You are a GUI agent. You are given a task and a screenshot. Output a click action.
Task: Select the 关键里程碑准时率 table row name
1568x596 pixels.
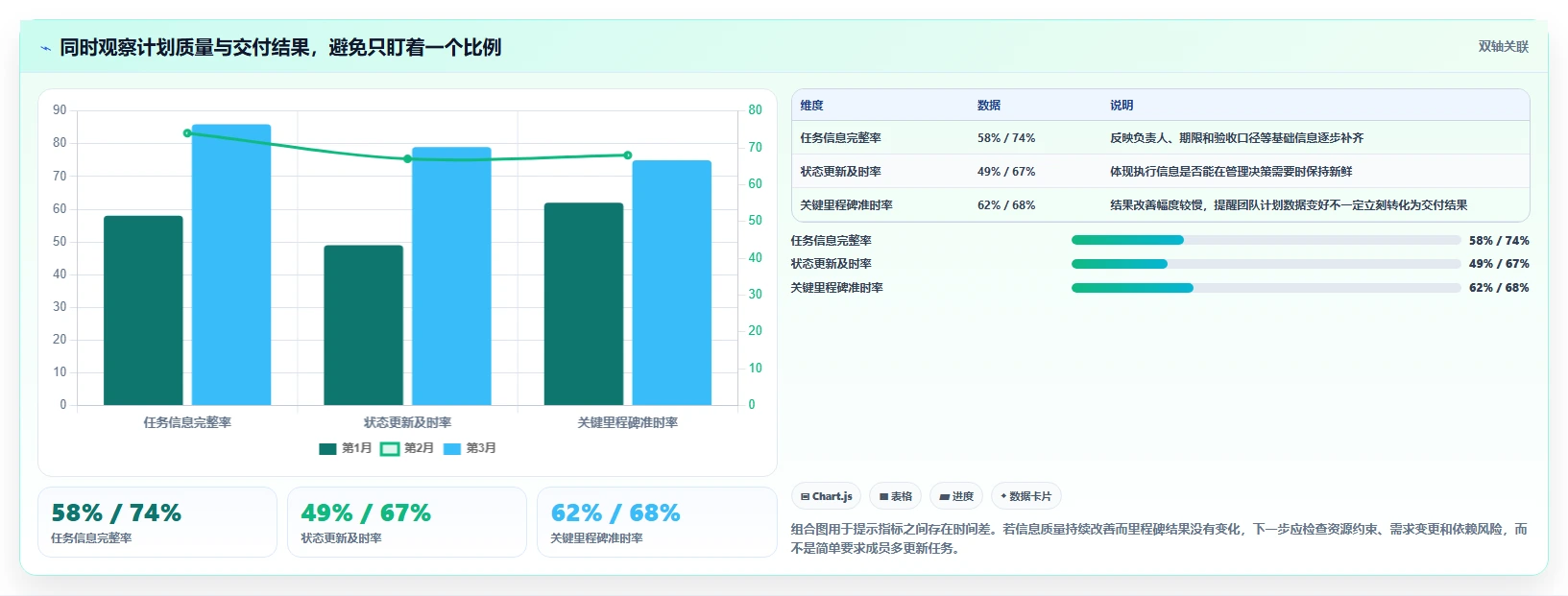[846, 205]
